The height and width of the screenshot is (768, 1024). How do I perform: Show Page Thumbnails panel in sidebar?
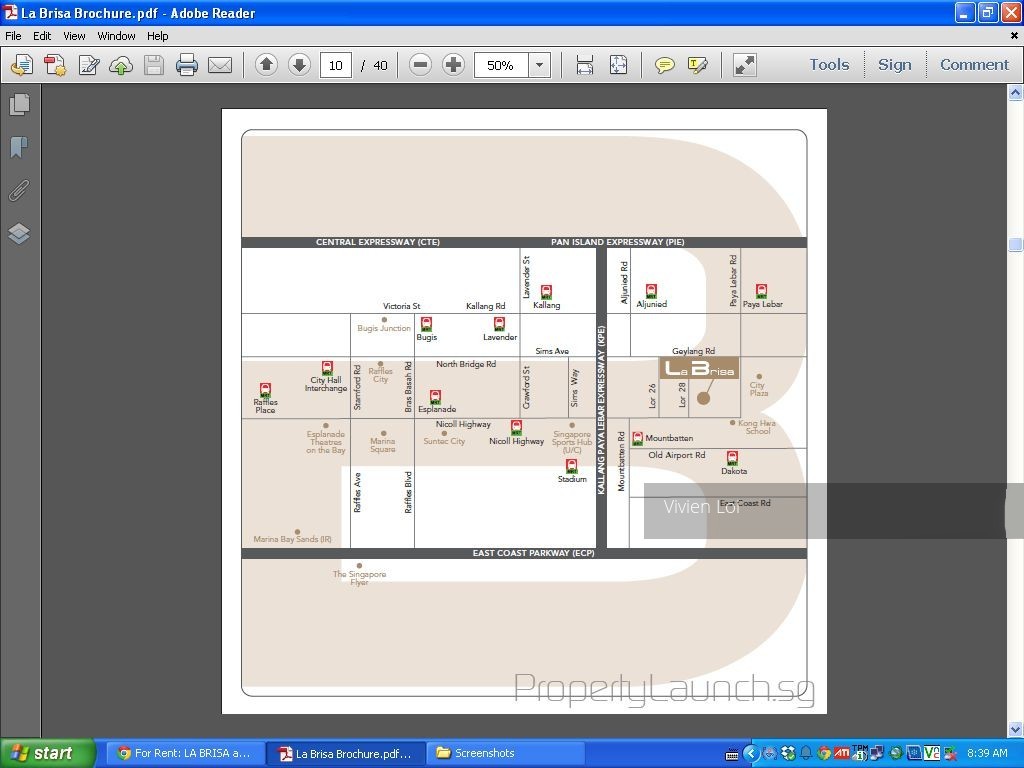click(x=19, y=104)
